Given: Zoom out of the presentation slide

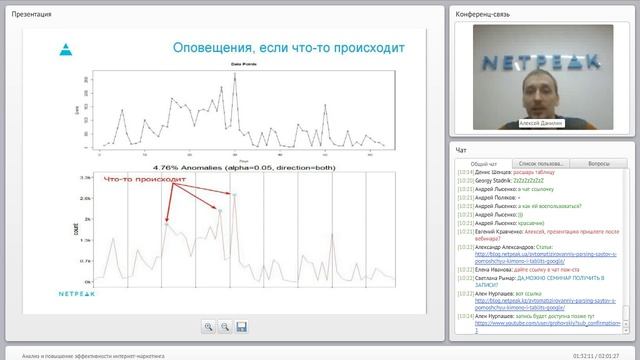Looking at the screenshot, I should point(225,327).
